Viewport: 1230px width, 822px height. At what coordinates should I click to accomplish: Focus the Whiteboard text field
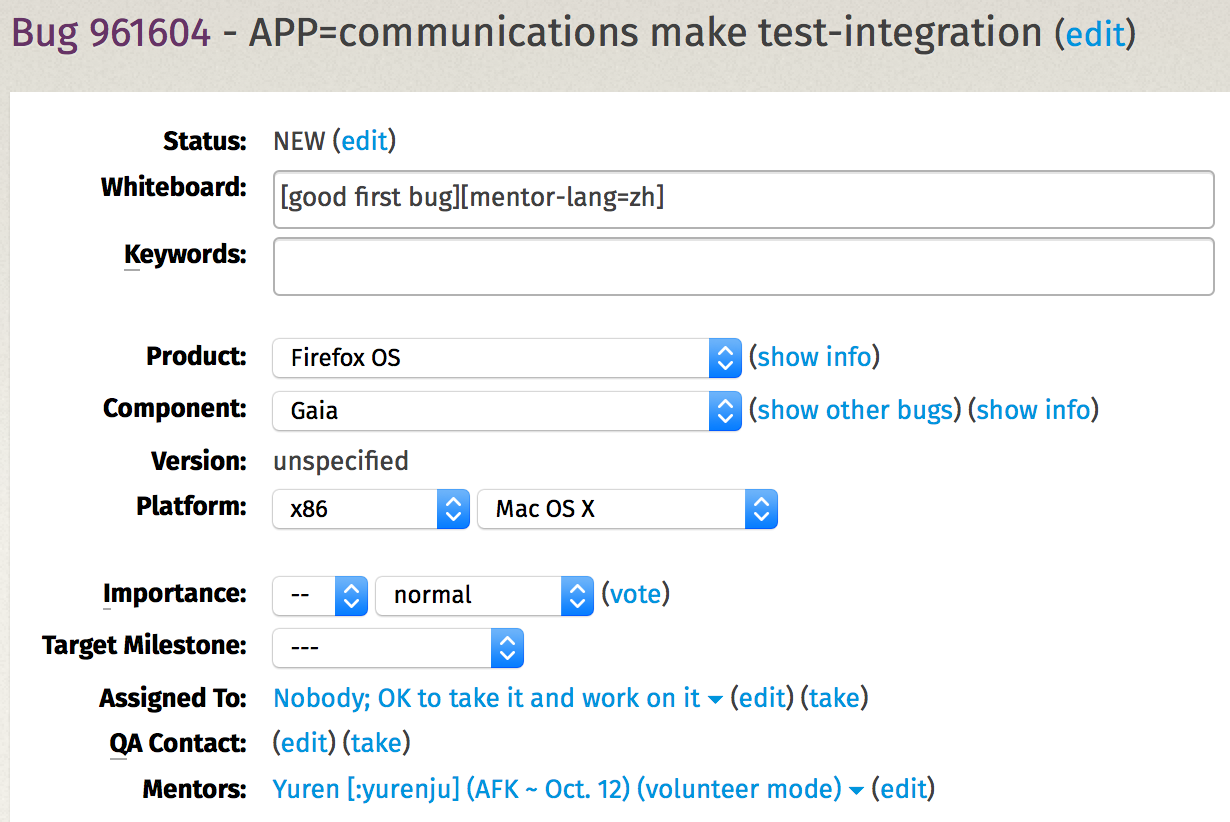pyautogui.click(x=744, y=199)
